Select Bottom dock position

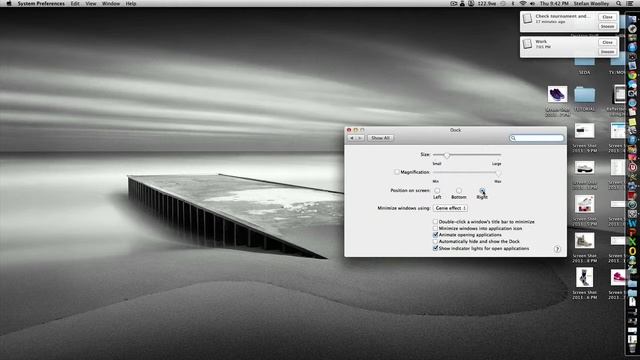(x=459, y=191)
